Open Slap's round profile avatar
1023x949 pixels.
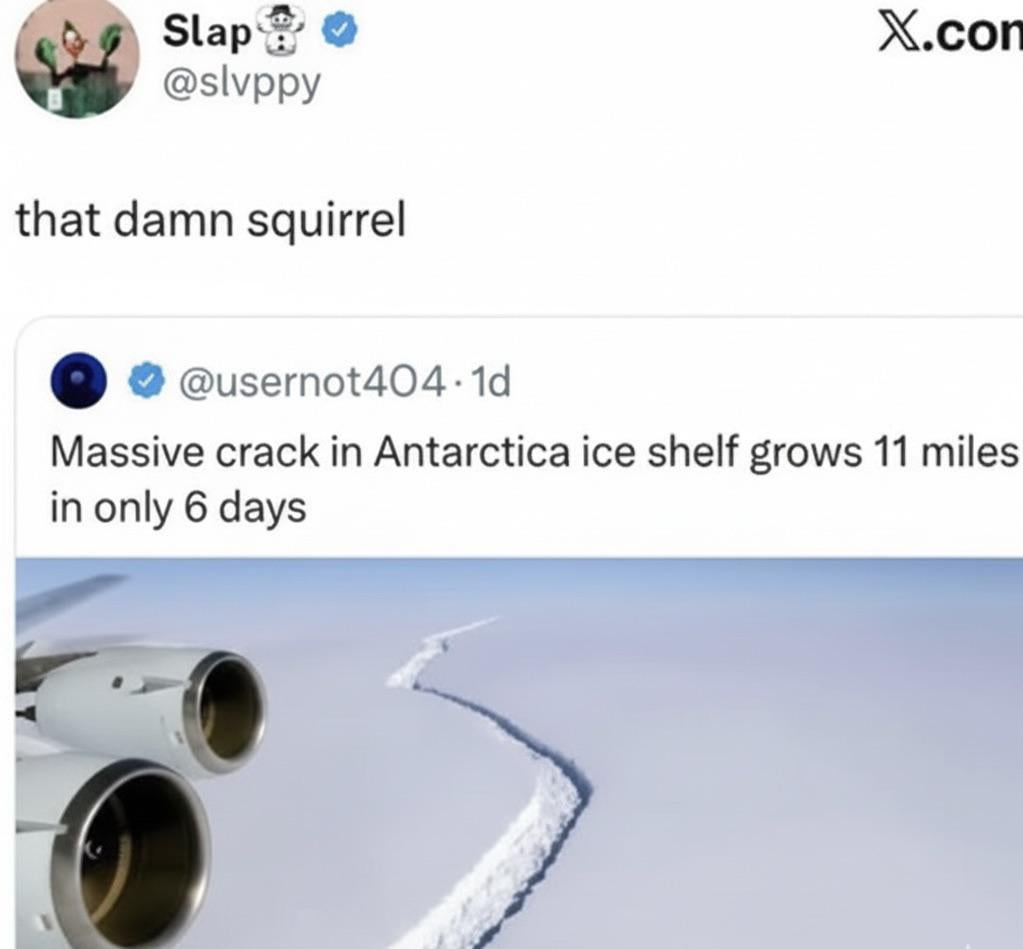78,58
